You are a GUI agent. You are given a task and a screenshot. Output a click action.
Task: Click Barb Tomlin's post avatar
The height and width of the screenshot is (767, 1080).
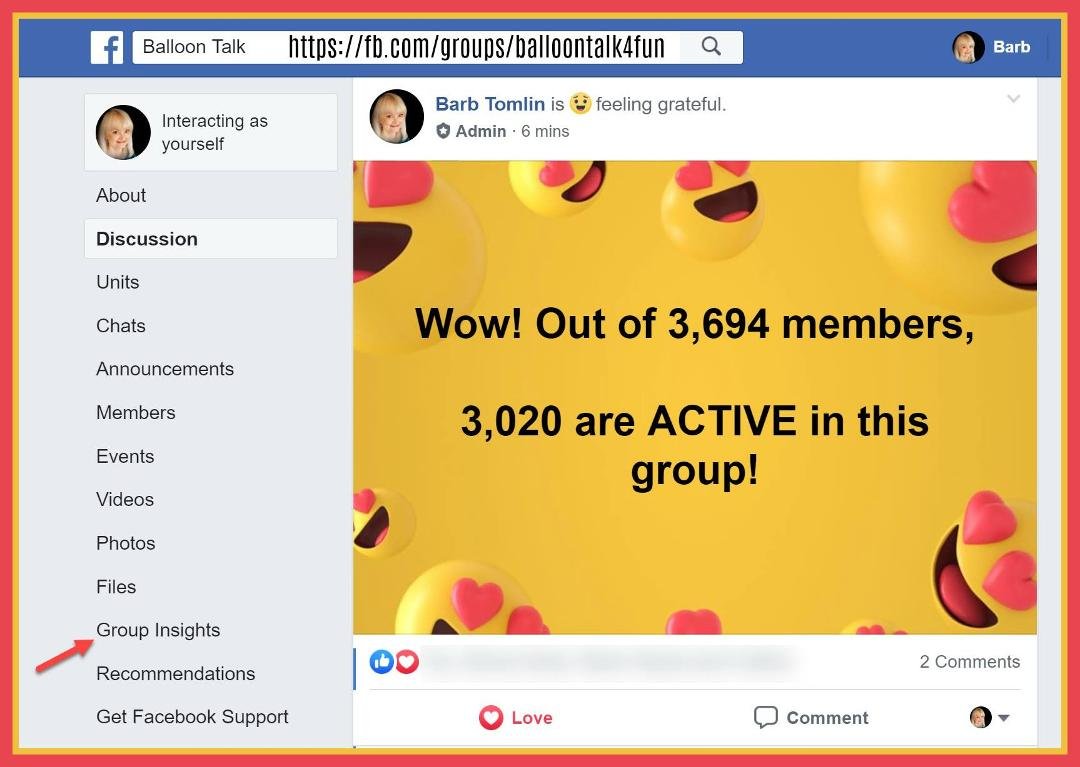(x=397, y=116)
